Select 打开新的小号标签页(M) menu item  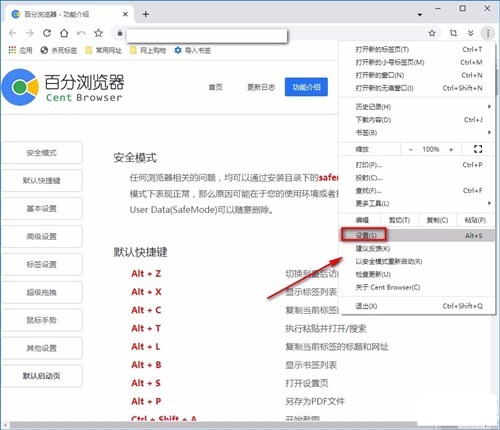417,62
